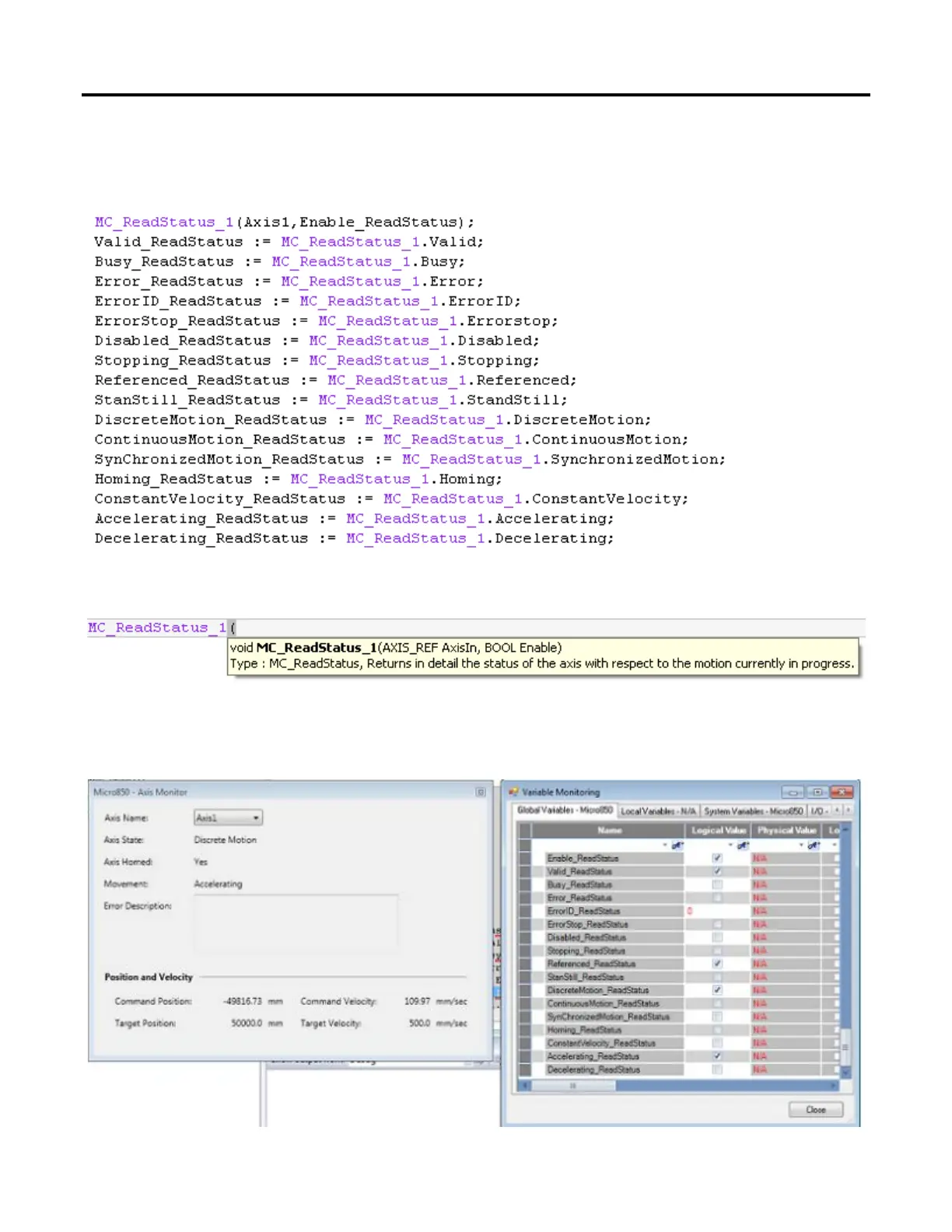Toggle the Disabled_ReadStatus logical value checkbox
The image size is (952, 1232).
(x=717, y=937)
